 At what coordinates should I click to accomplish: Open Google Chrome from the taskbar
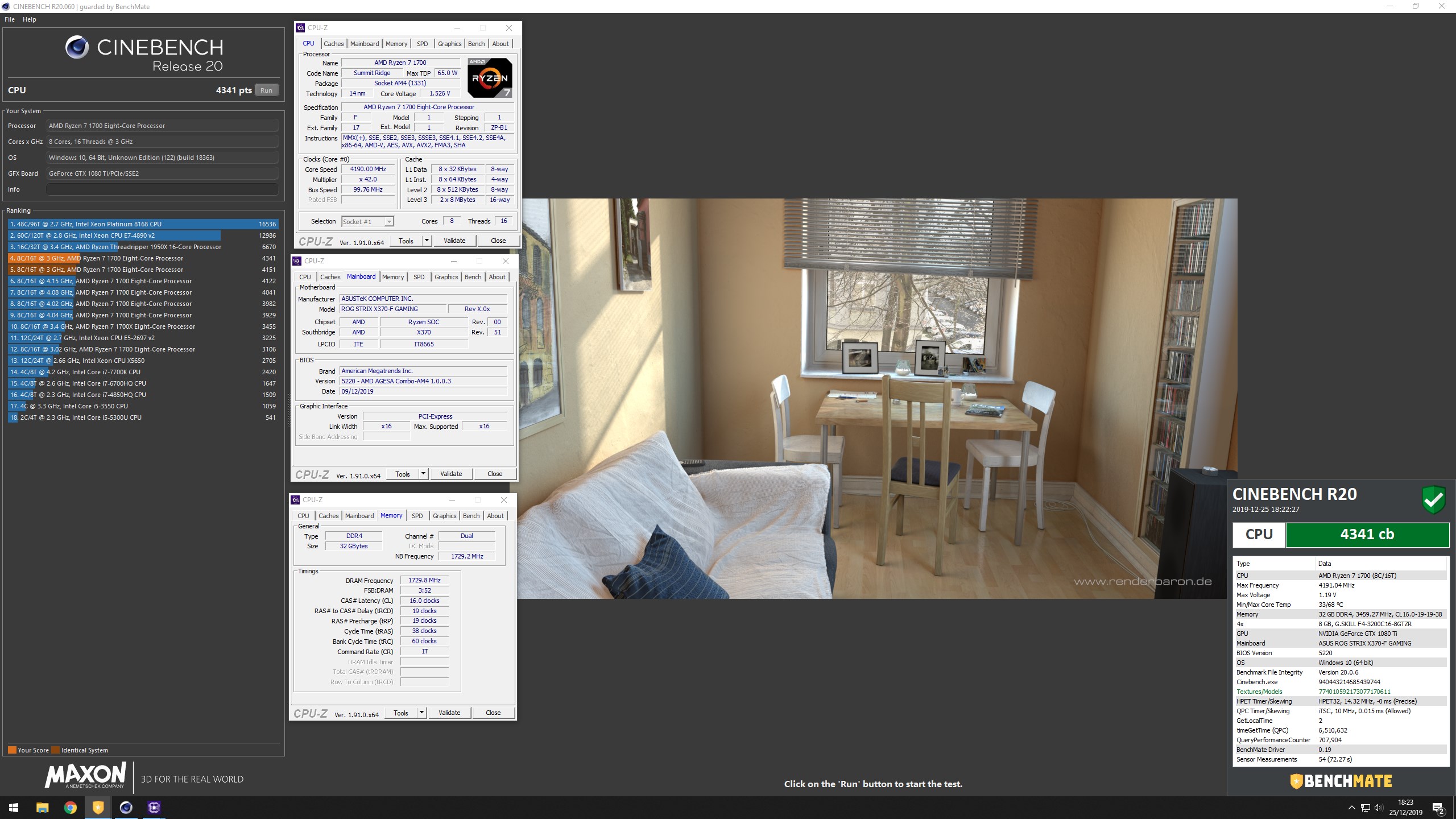tap(70, 808)
